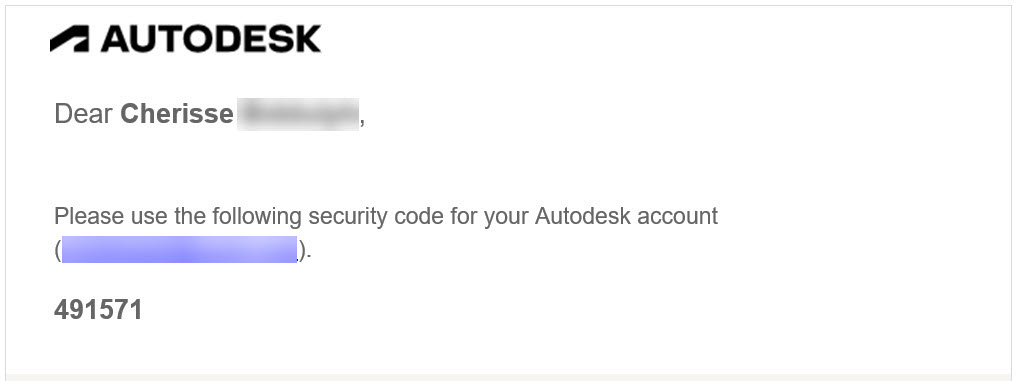Image resolution: width=1018 pixels, height=381 pixels.
Task: Click the closing parenthesis after blurred email
Action: (302, 251)
